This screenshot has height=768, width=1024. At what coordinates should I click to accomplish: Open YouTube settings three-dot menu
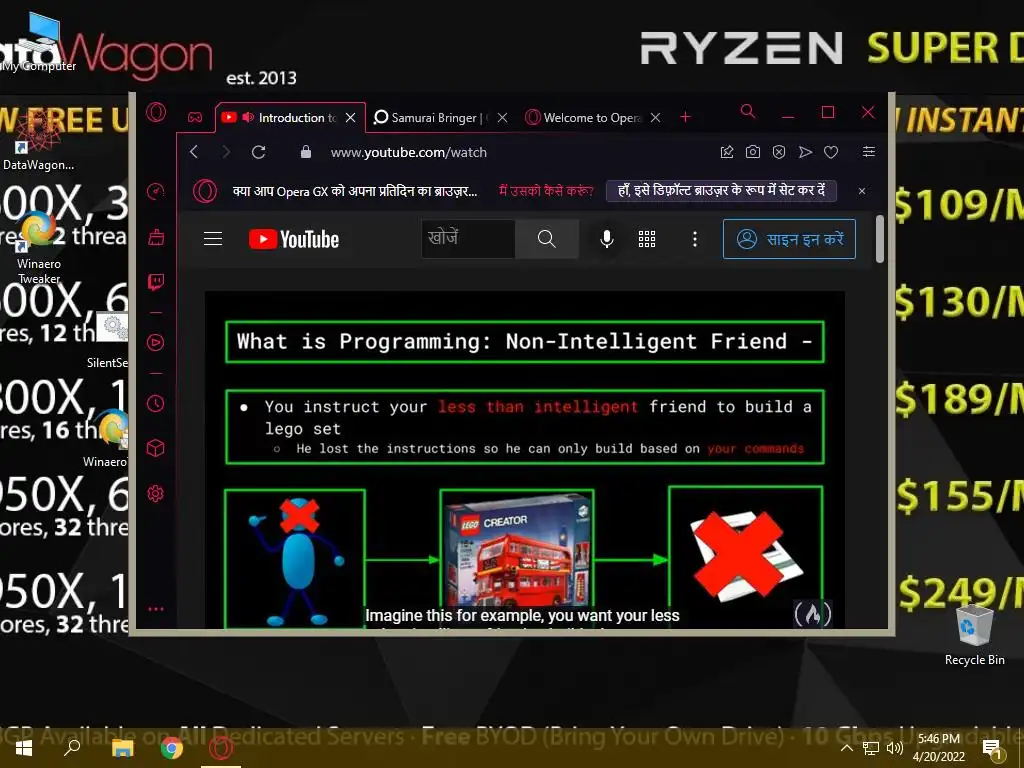695,239
